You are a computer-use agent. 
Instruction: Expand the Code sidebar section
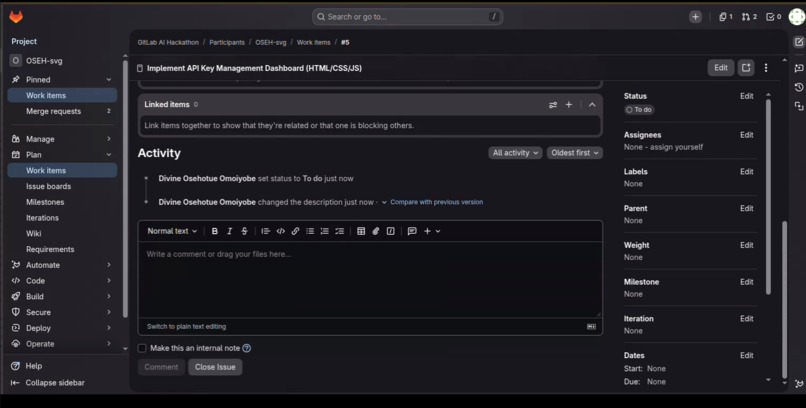tap(108, 281)
